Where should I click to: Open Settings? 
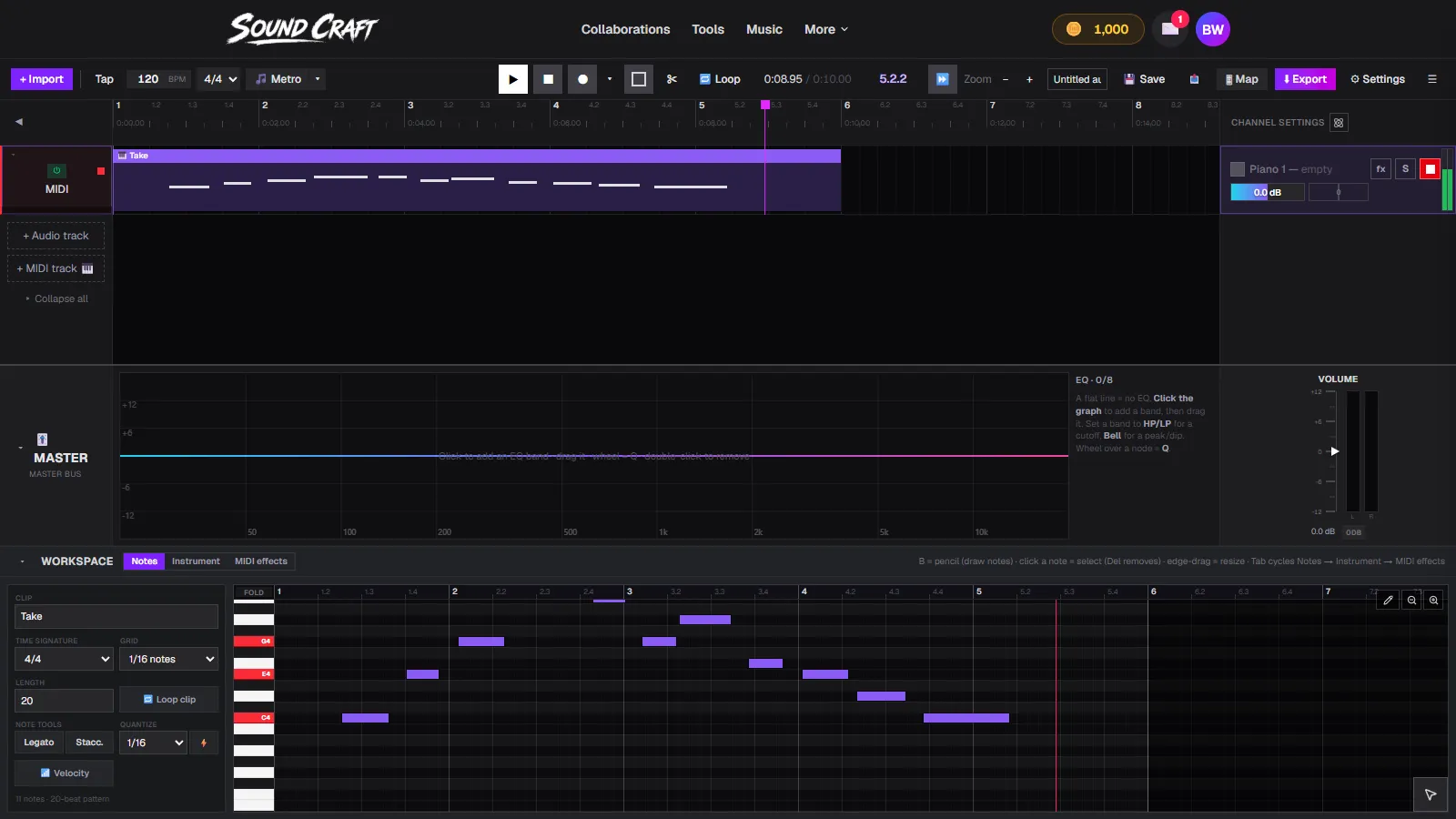click(x=1378, y=79)
